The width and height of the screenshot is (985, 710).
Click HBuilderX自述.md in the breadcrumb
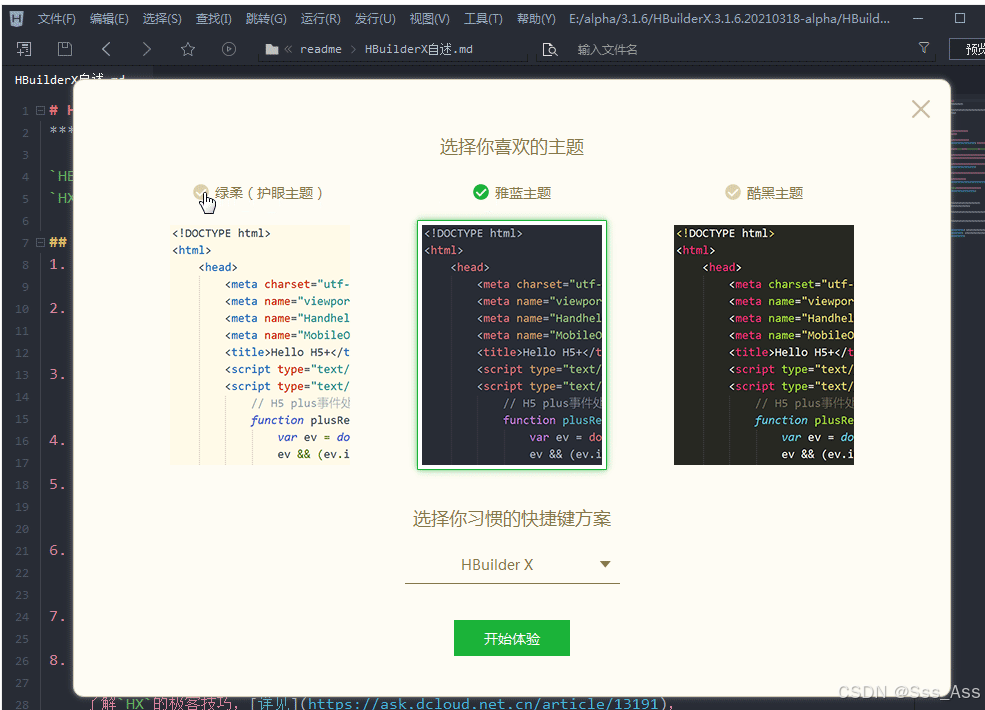coord(418,49)
